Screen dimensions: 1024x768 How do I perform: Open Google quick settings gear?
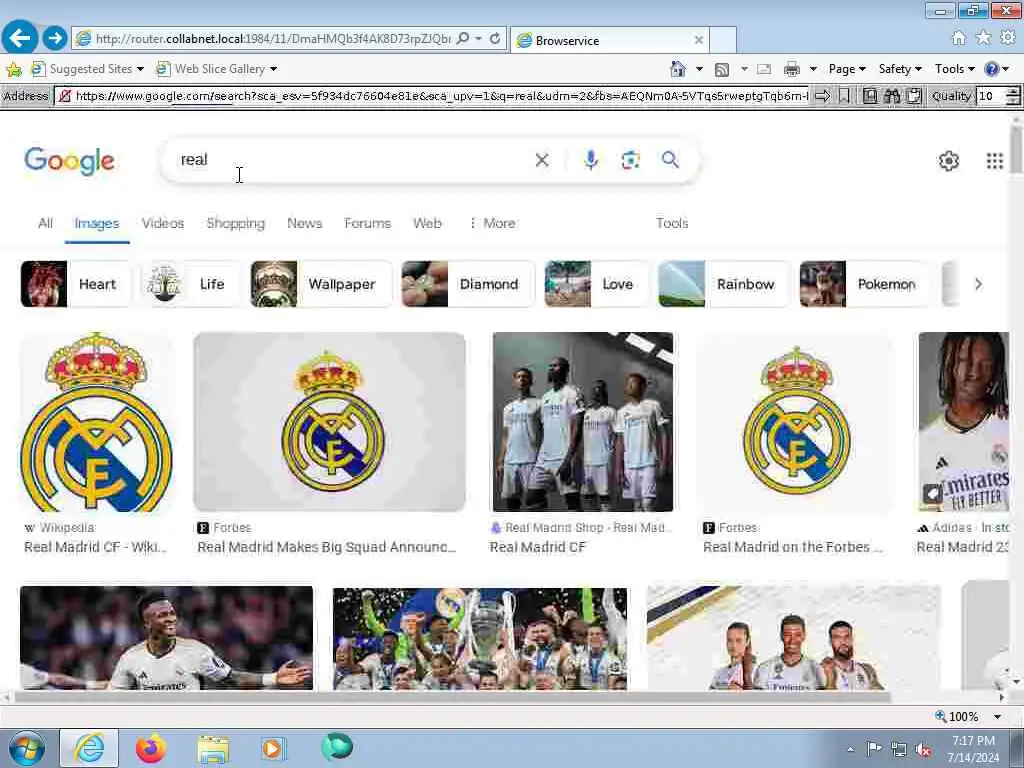[x=949, y=161]
